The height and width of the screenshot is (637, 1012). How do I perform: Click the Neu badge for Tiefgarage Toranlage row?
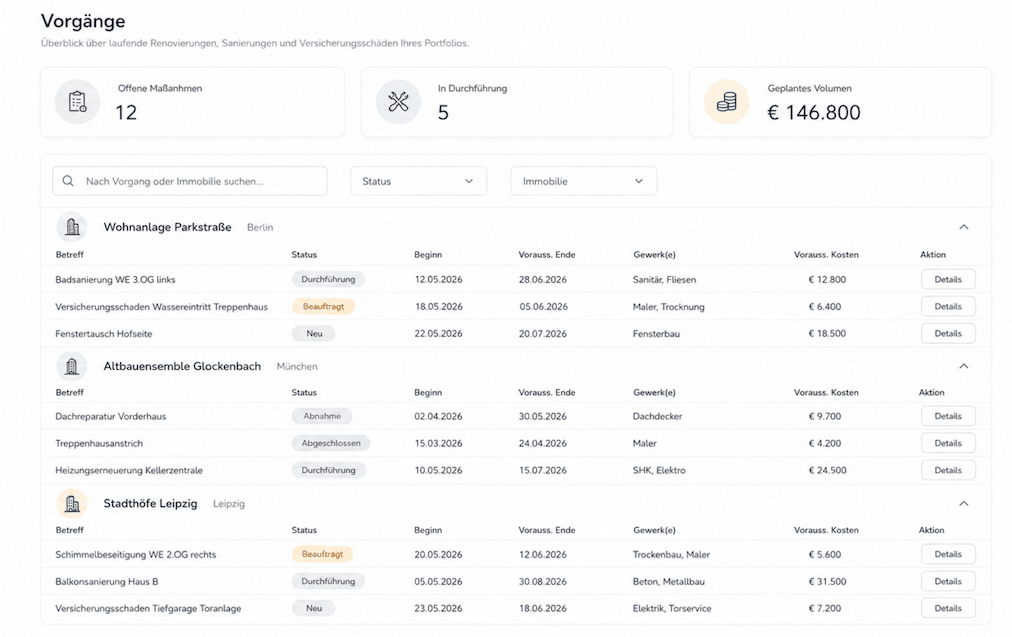[314, 609]
